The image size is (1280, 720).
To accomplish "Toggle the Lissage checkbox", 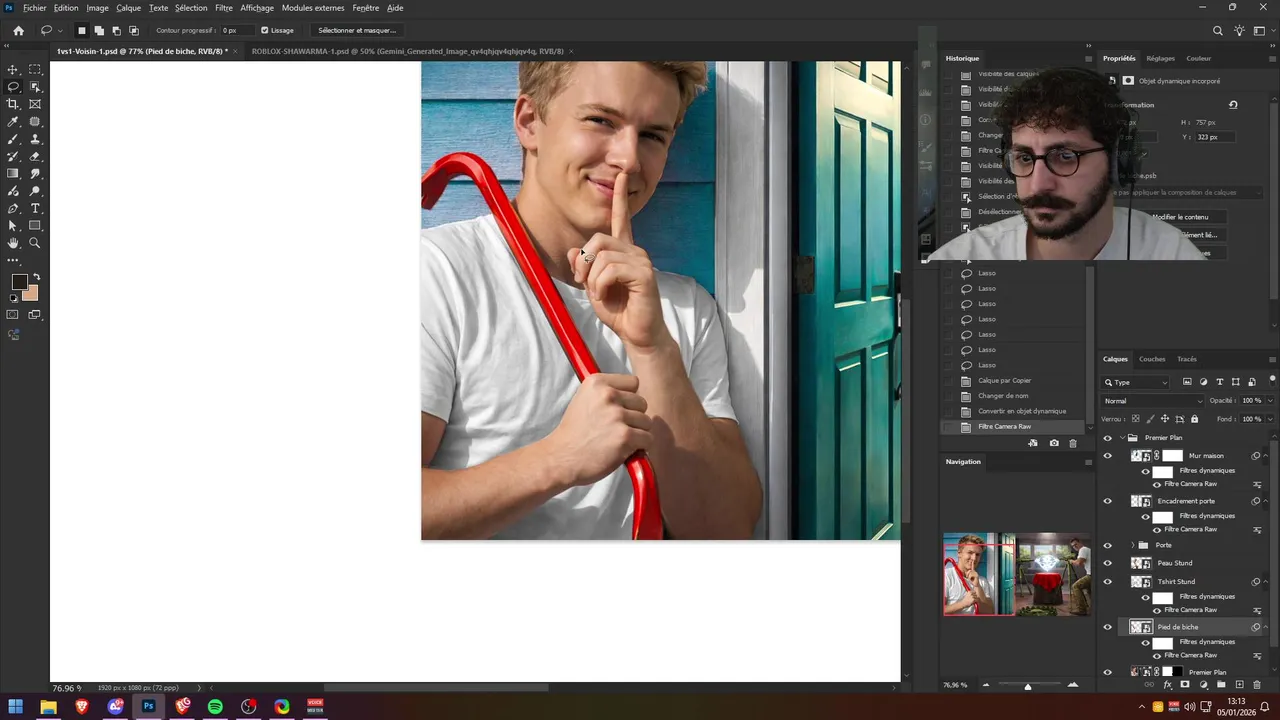I will 264,30.
